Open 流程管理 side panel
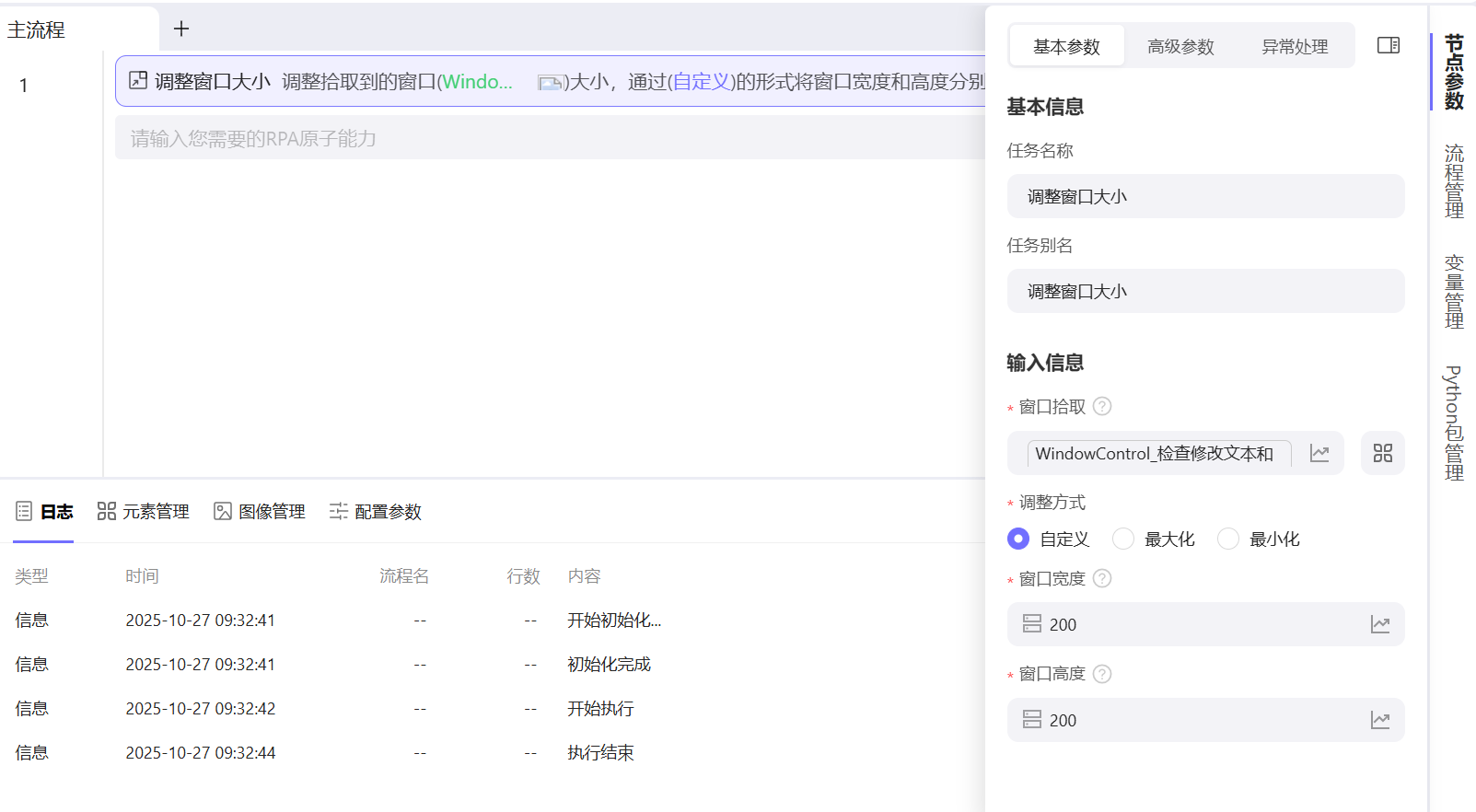Image resolution: width=1476 pixels, height=812 pixels. tap(1454, 180)
